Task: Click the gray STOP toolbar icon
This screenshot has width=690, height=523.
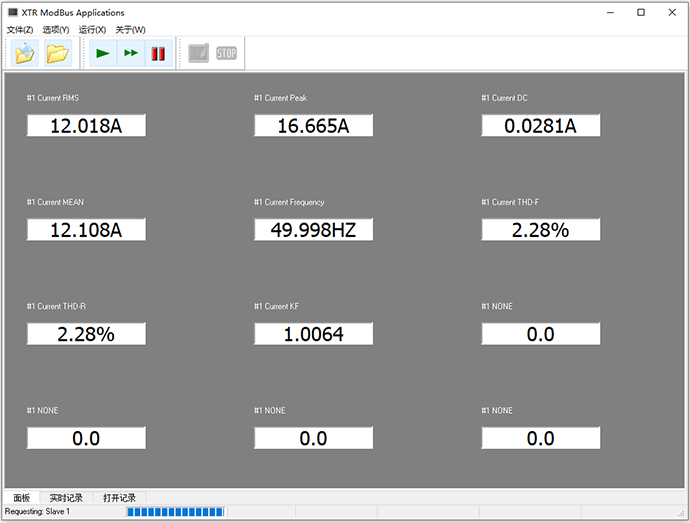Action: 227,54
